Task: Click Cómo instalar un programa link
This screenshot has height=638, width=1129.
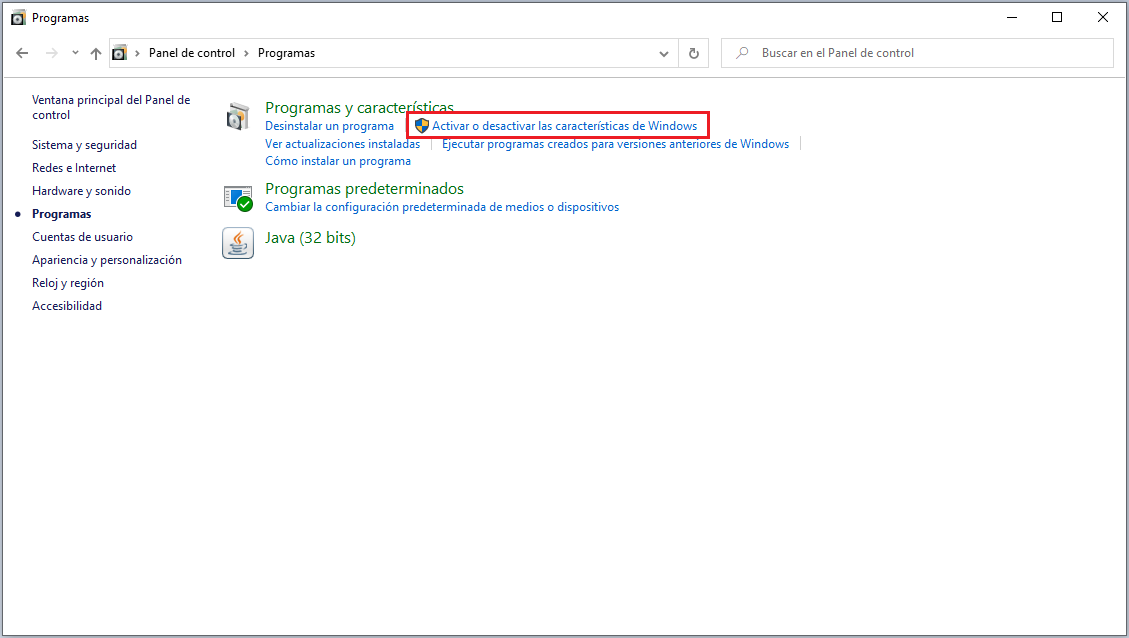Action: (x=337, y=161)
